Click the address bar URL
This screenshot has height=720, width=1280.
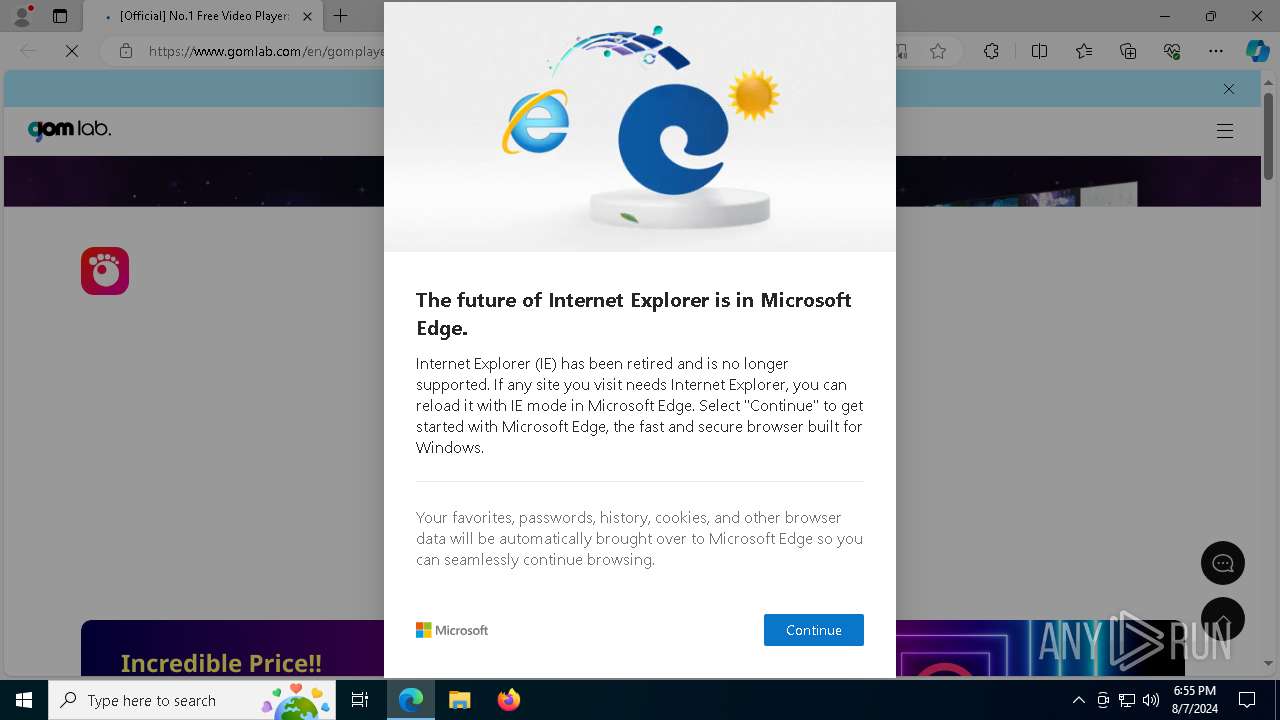265,51
